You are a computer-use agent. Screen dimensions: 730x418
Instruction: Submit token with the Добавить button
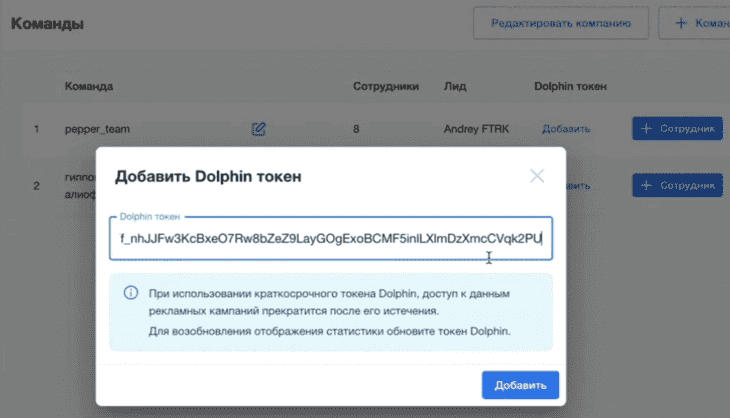[520, 385]
